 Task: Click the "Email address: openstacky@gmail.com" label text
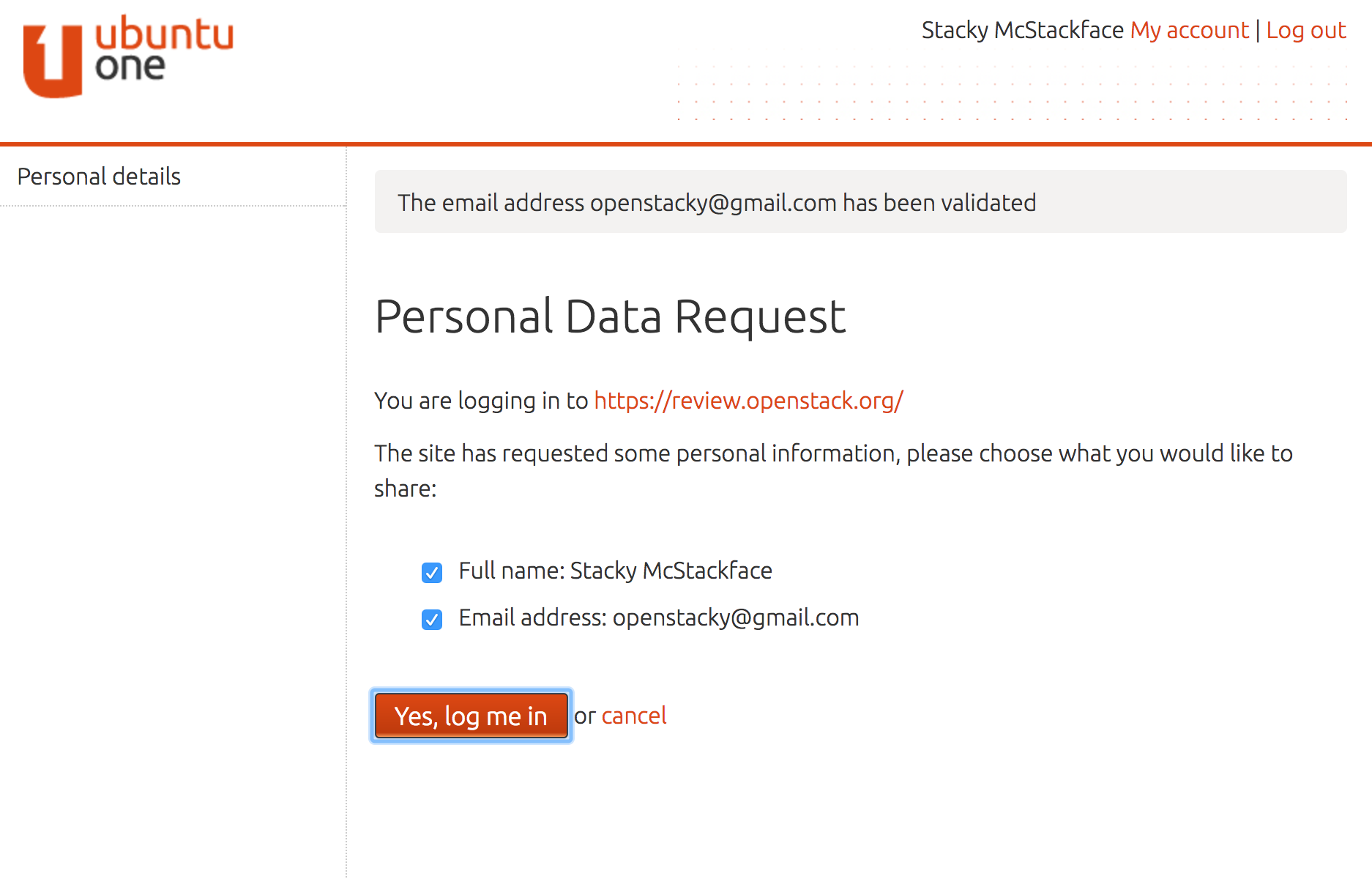[658, 617]
